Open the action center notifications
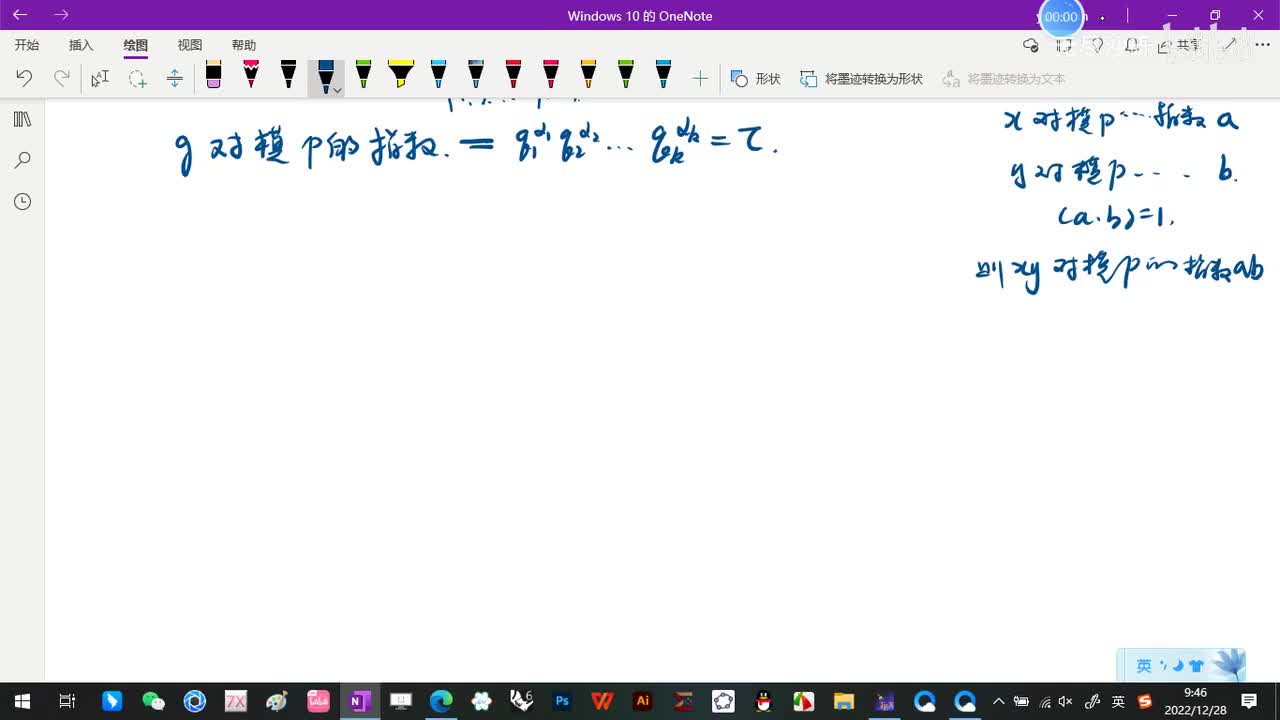 tap(1249, 701)
